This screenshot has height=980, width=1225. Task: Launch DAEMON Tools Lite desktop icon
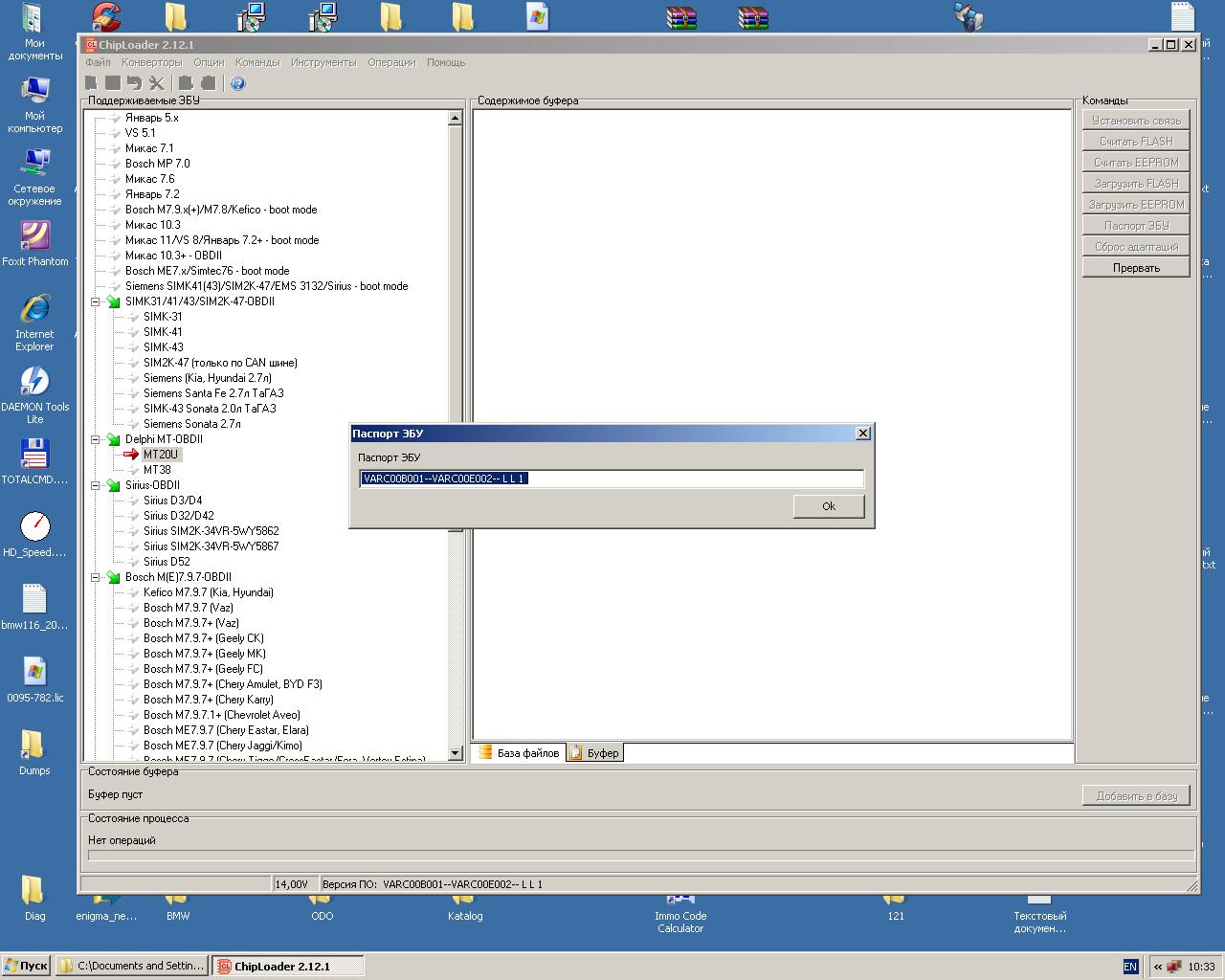pyautogui.click(x=34, y=395)
